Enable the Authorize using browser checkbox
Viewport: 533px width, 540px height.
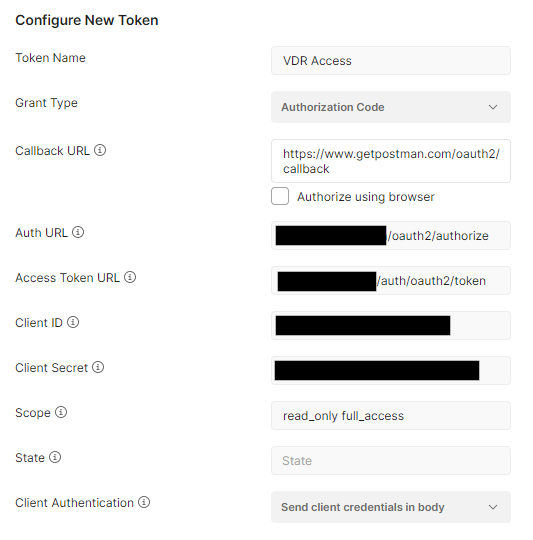click(x=280, y=196)
